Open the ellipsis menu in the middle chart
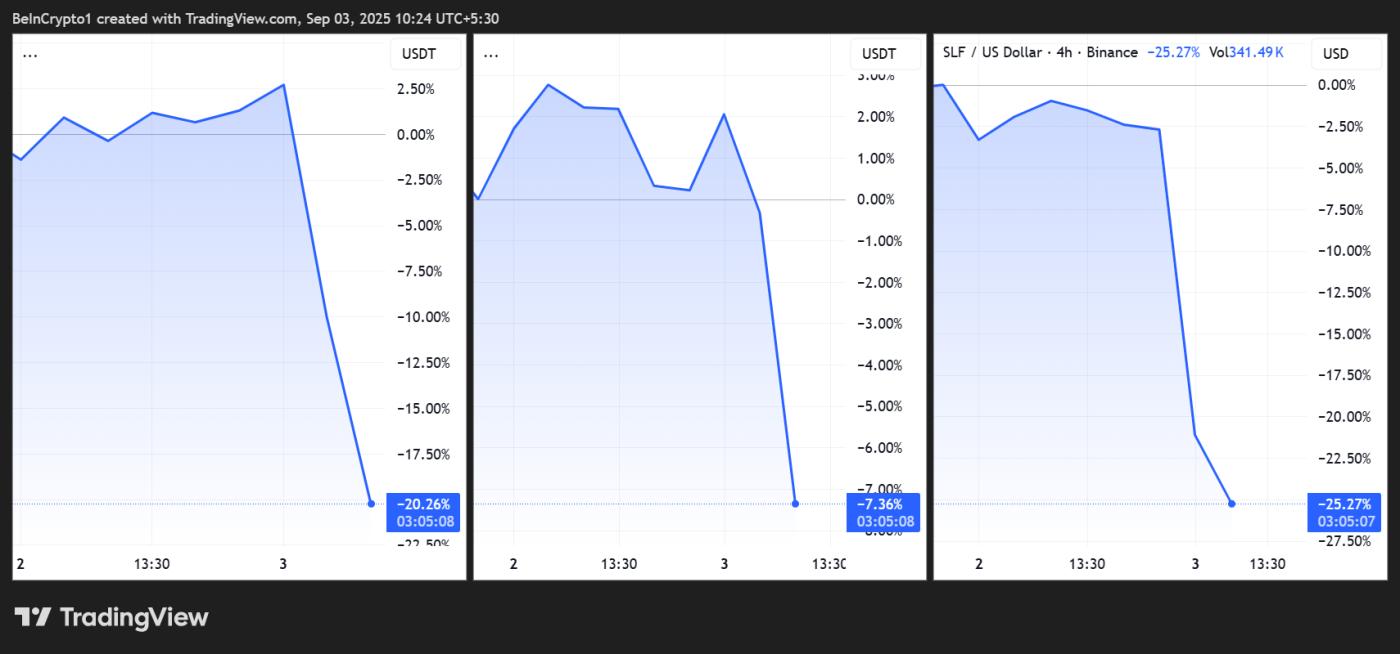 [x=491, y=54]
